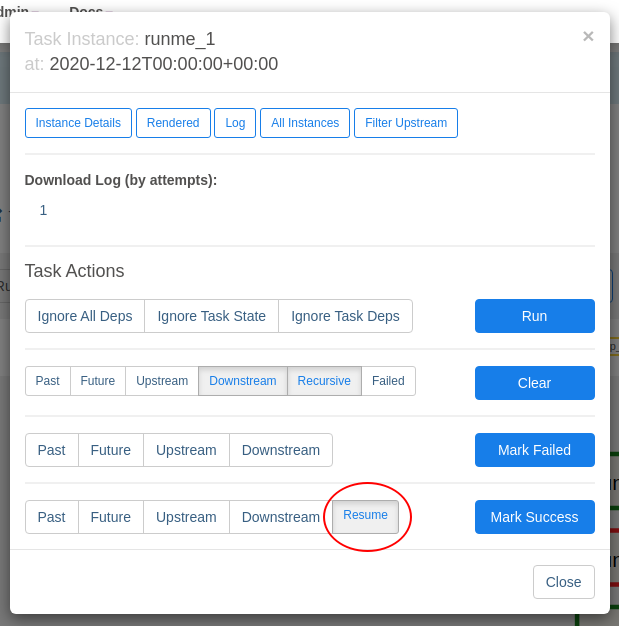619x626 pixels.
Task: Close the task instance dialog with X
Action: tap(588, 36)
